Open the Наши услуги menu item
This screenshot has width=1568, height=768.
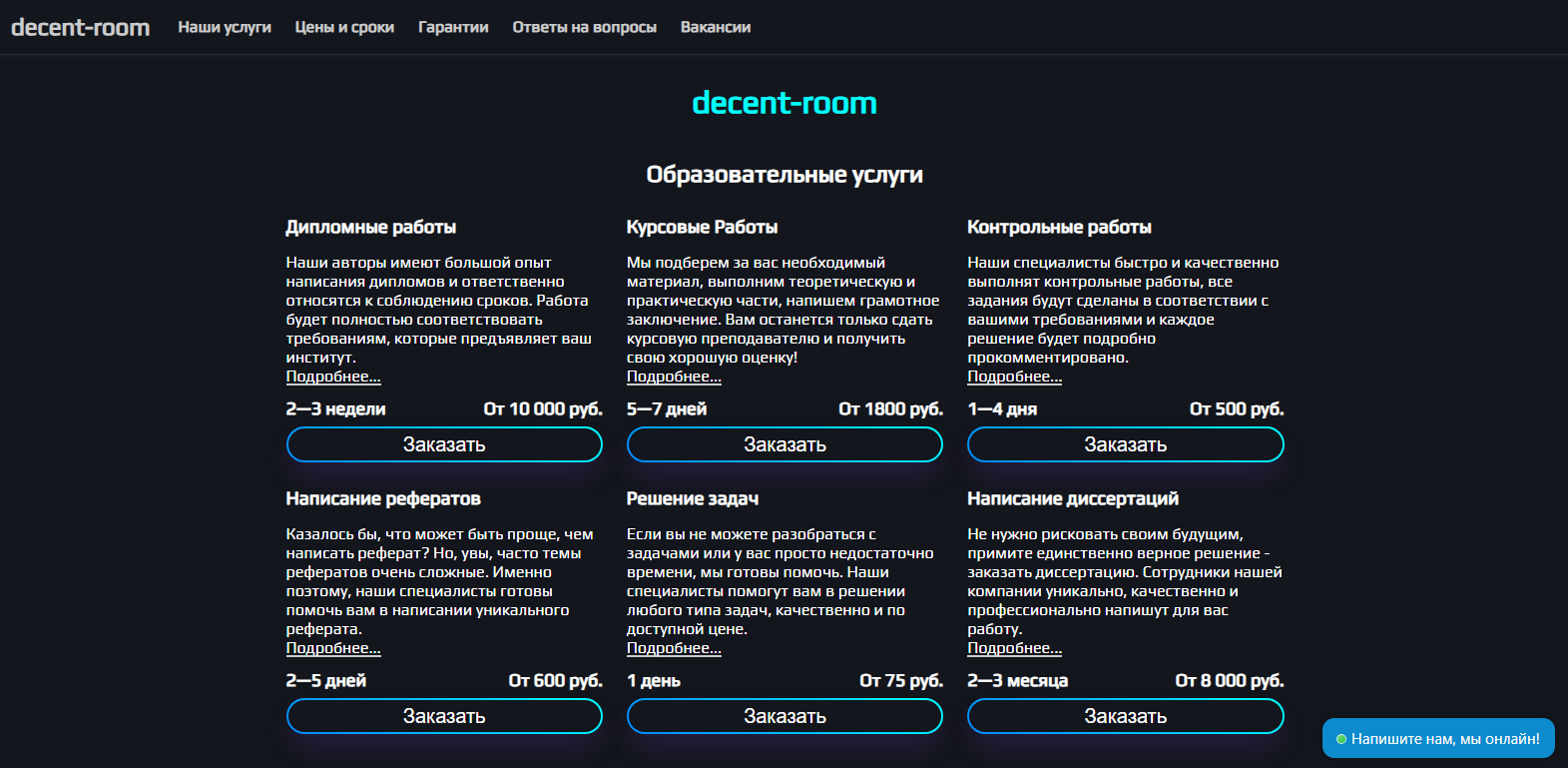tap(225, 27)
